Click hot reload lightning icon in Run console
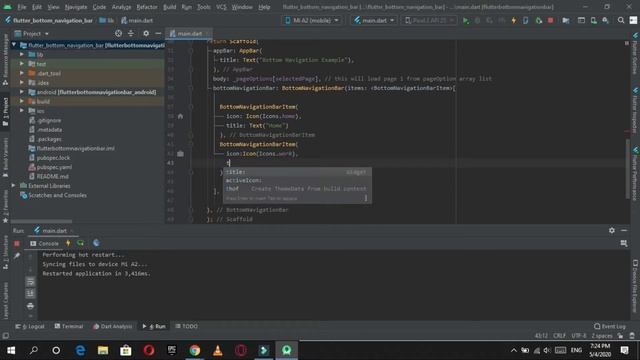This screenshot has height=360, width=640. coord(68,243)
